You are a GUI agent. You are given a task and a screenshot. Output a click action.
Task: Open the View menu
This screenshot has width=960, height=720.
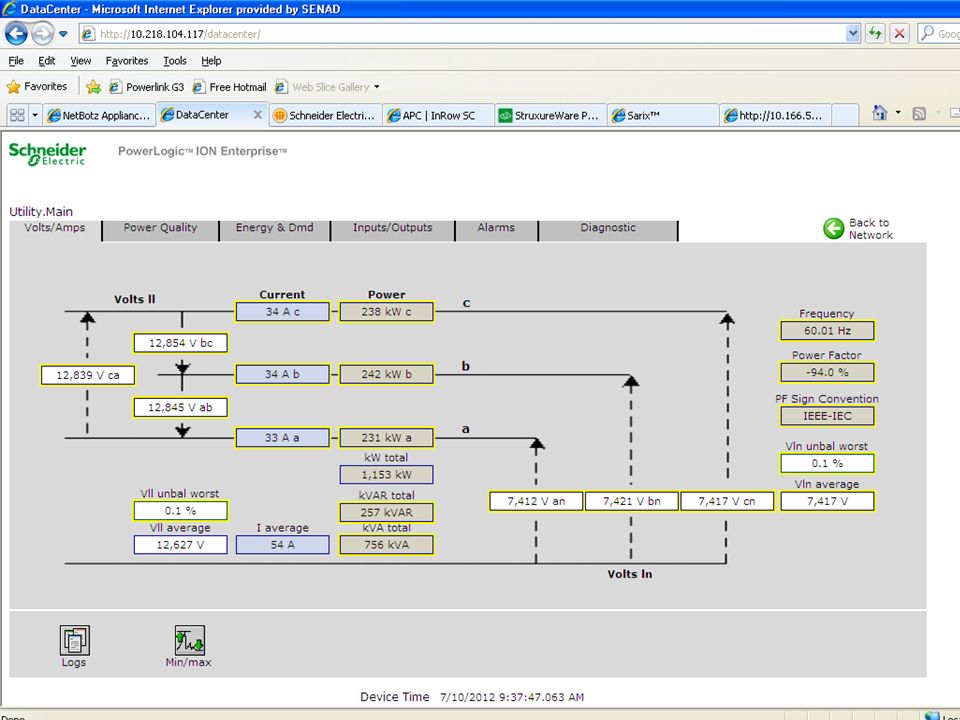coord(80,61)
